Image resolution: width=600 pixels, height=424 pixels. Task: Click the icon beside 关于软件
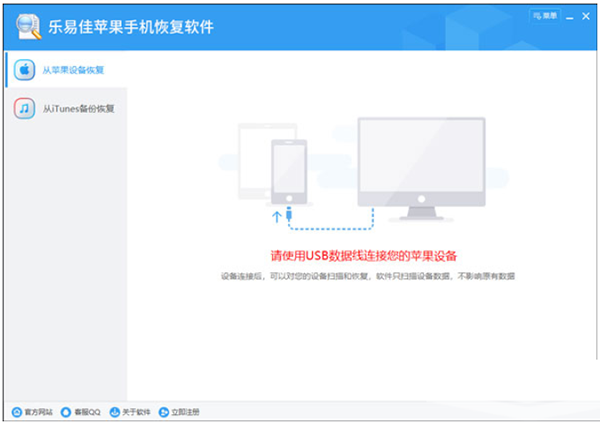click(114, 412)
